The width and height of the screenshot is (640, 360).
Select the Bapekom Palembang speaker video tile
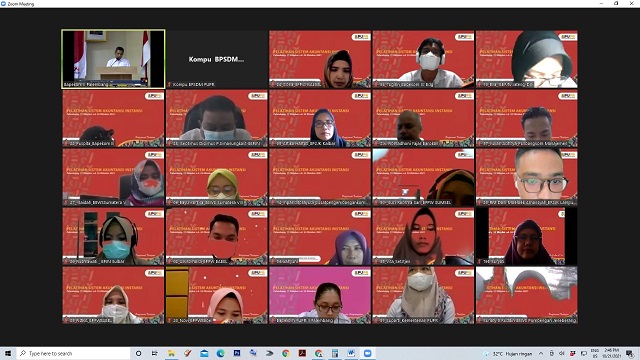pyautogui.click(x=113, y=59)
